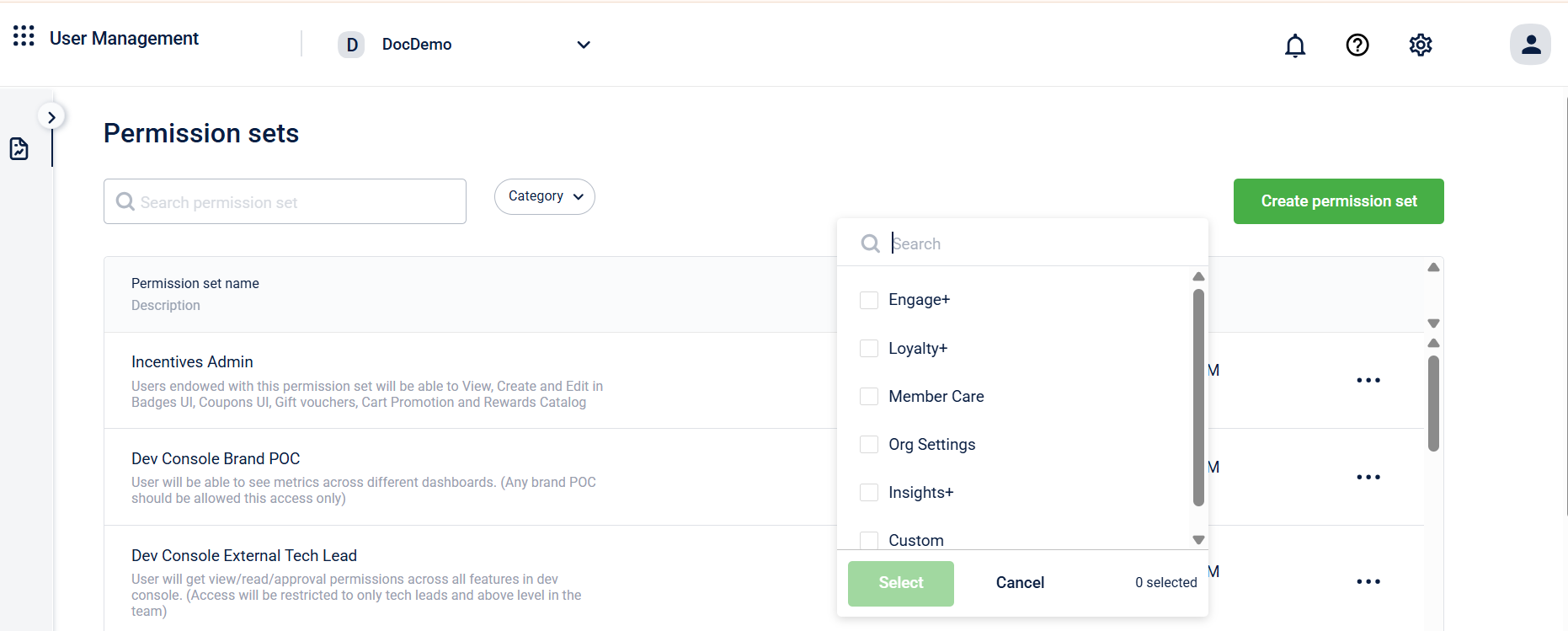Open the user profile avatar
This screenshot has height=631, width=1568.
click(1530, 45)
